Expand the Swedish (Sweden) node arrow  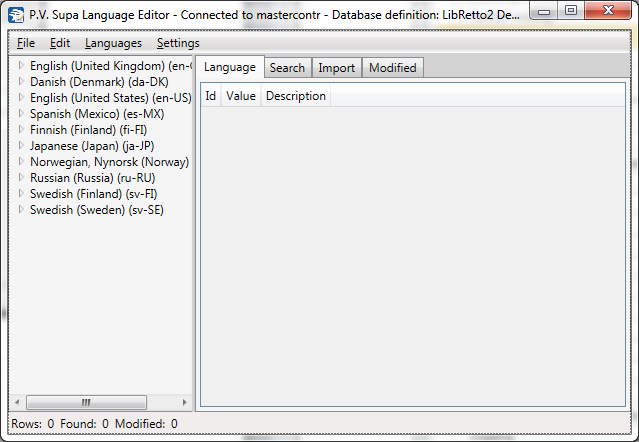[21, 210]
